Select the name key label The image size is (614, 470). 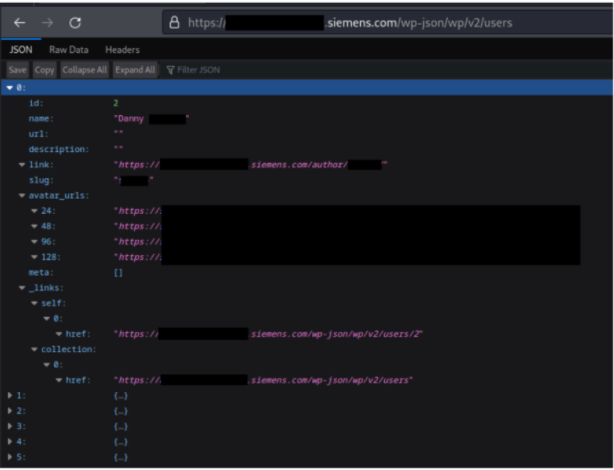[x=41, y=119]
